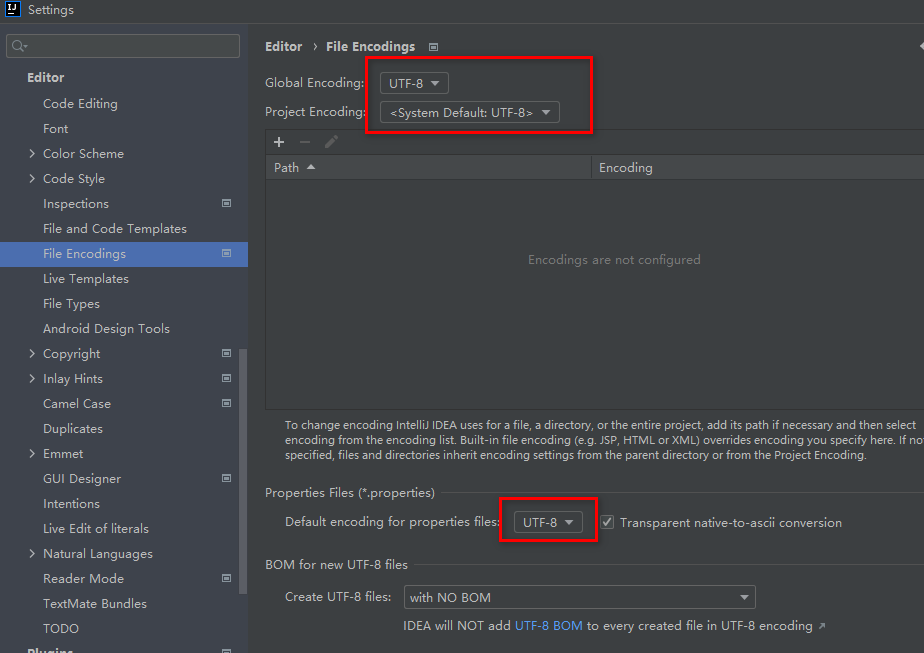The image size is (924, 653).
Task: Select File Encodings in the sidebar
Action: point(124,254)
